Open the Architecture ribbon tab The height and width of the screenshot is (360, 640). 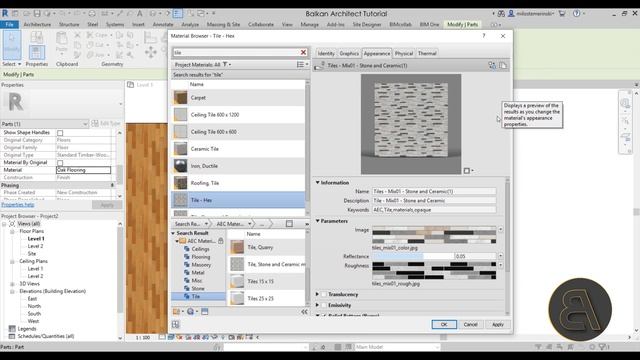[x=37, y=24]
